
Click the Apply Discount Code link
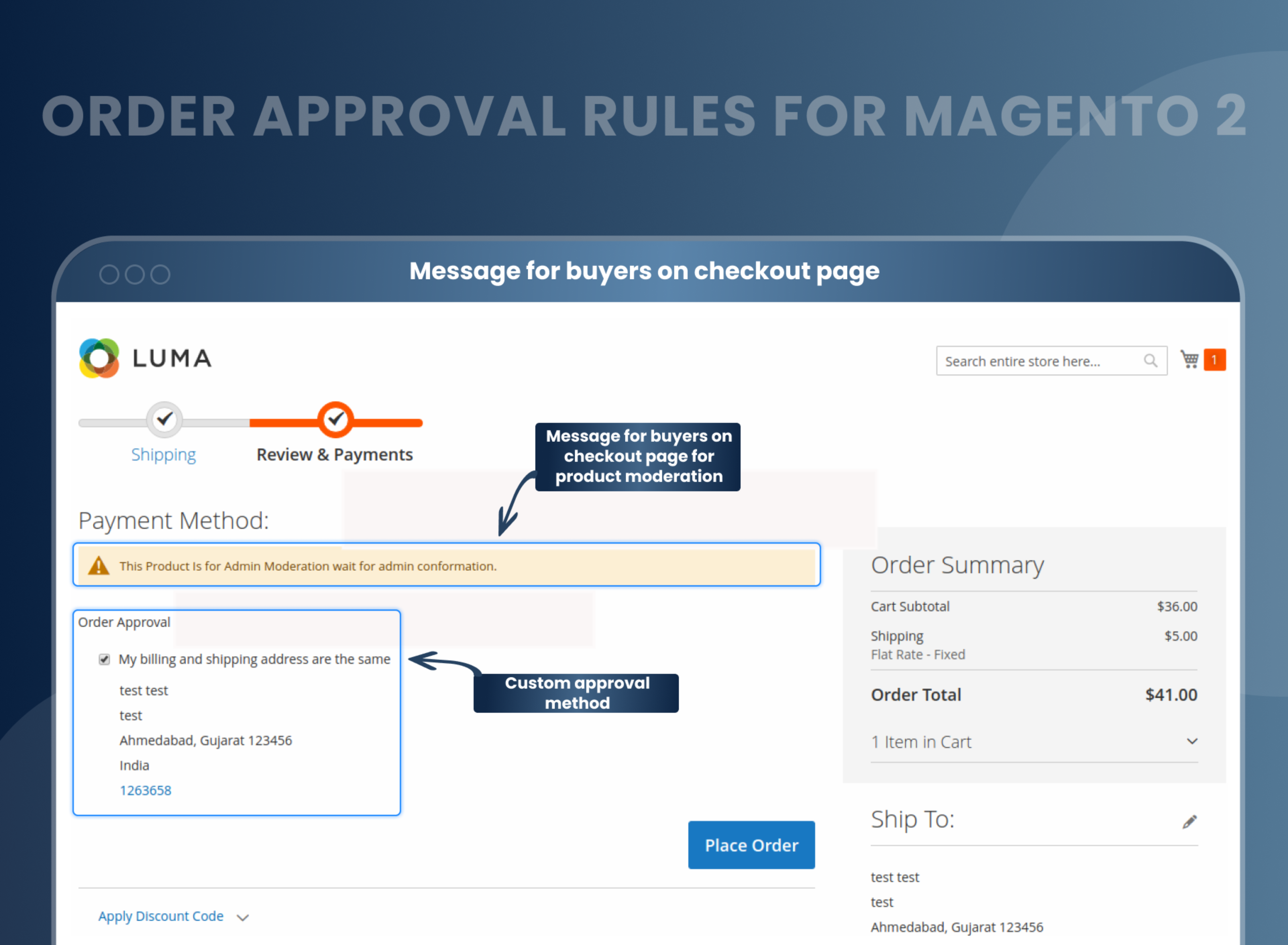(161, 916)
